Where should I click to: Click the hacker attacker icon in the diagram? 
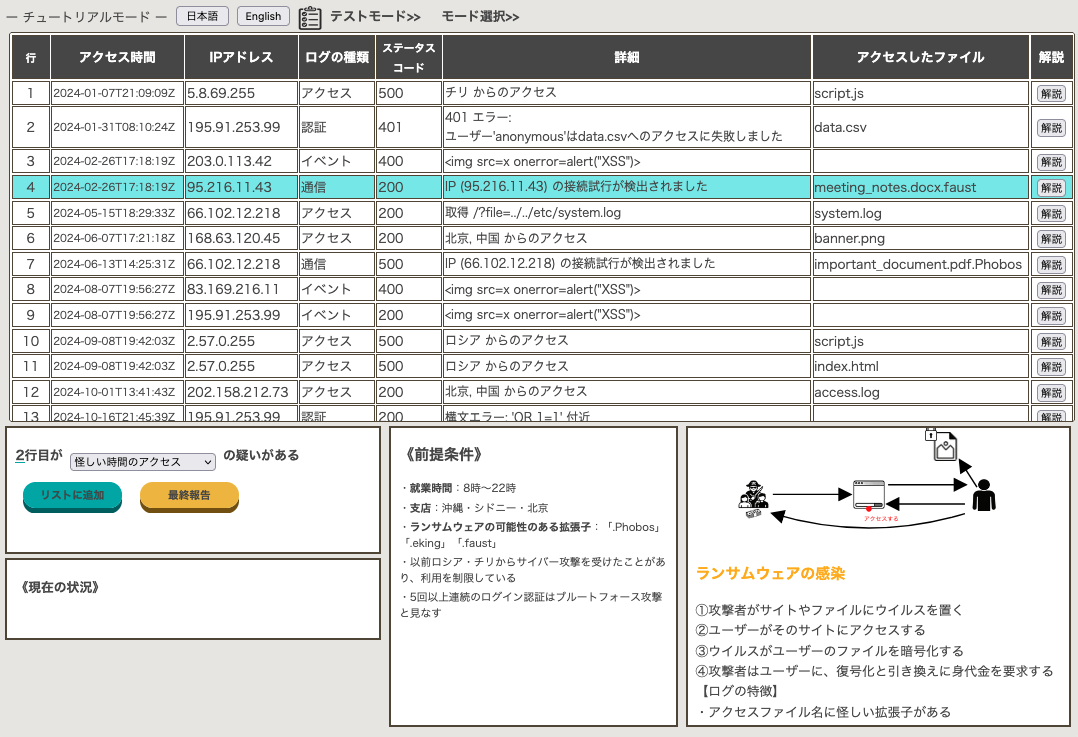pos(753,499)
